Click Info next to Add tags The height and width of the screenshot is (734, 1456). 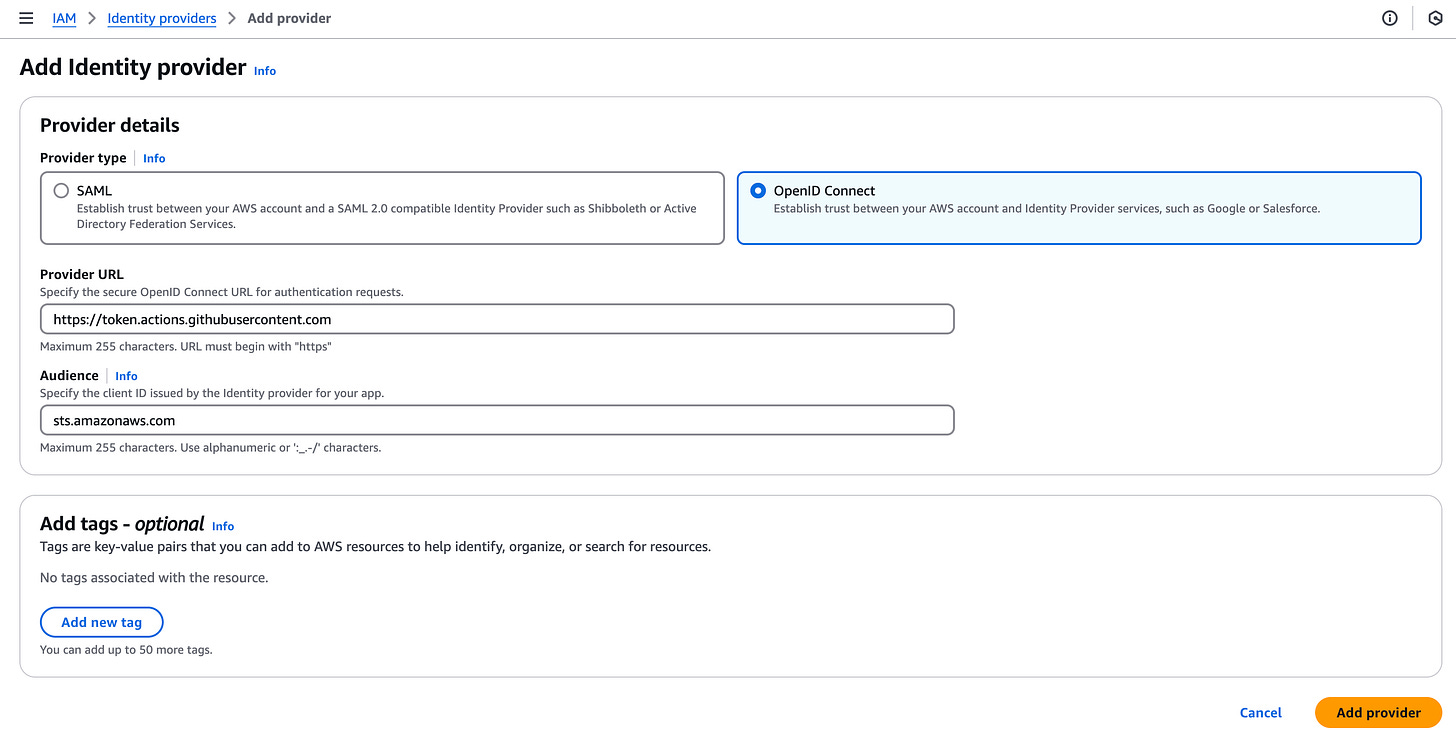(222, 526)
